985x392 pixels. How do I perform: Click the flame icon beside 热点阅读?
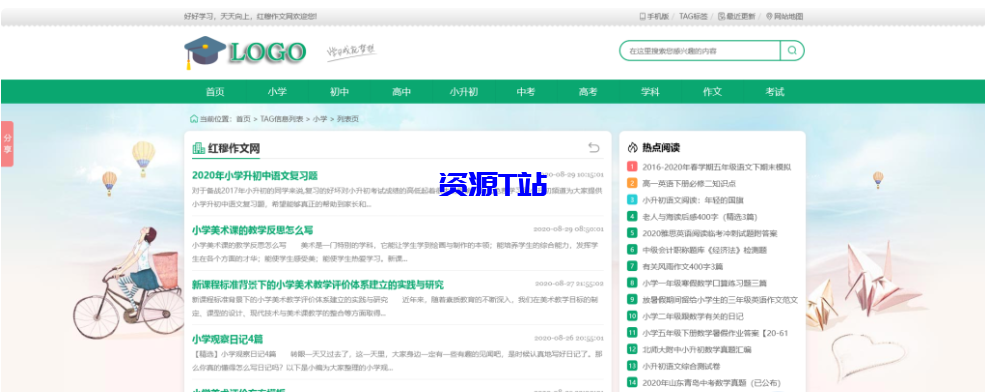click(x=633, y=148)
